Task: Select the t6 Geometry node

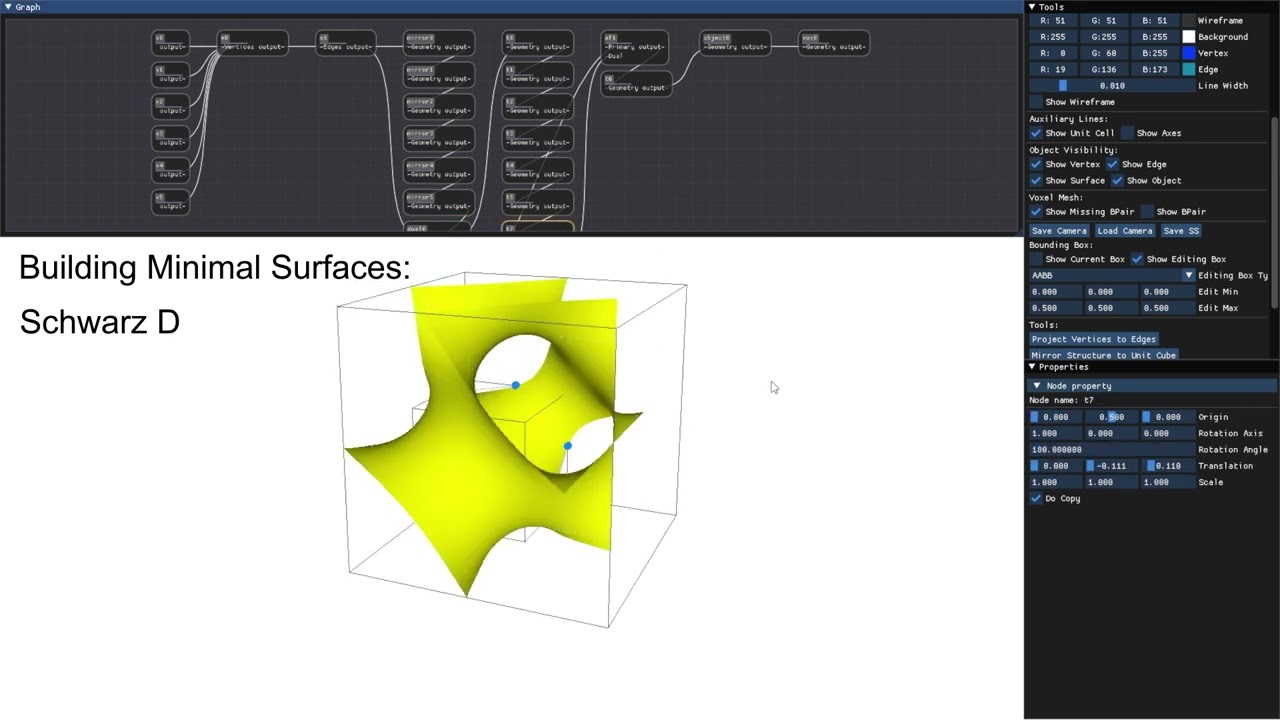Action: click(635, 84)
